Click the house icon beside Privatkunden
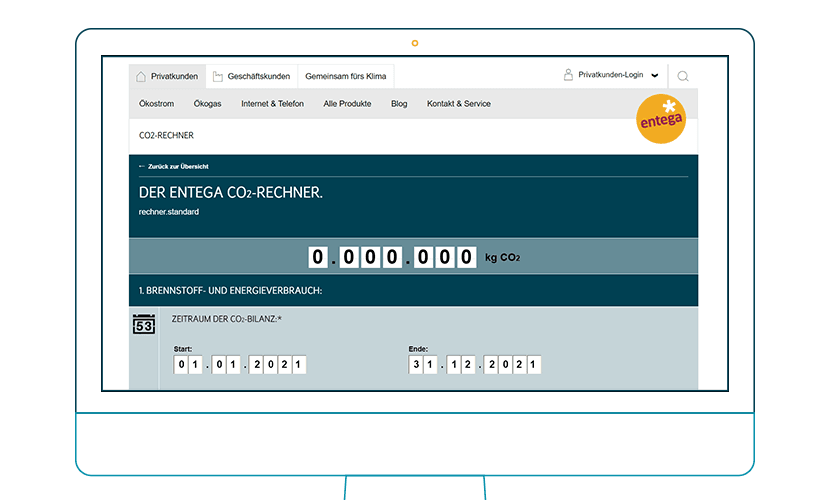 point(141,76)
